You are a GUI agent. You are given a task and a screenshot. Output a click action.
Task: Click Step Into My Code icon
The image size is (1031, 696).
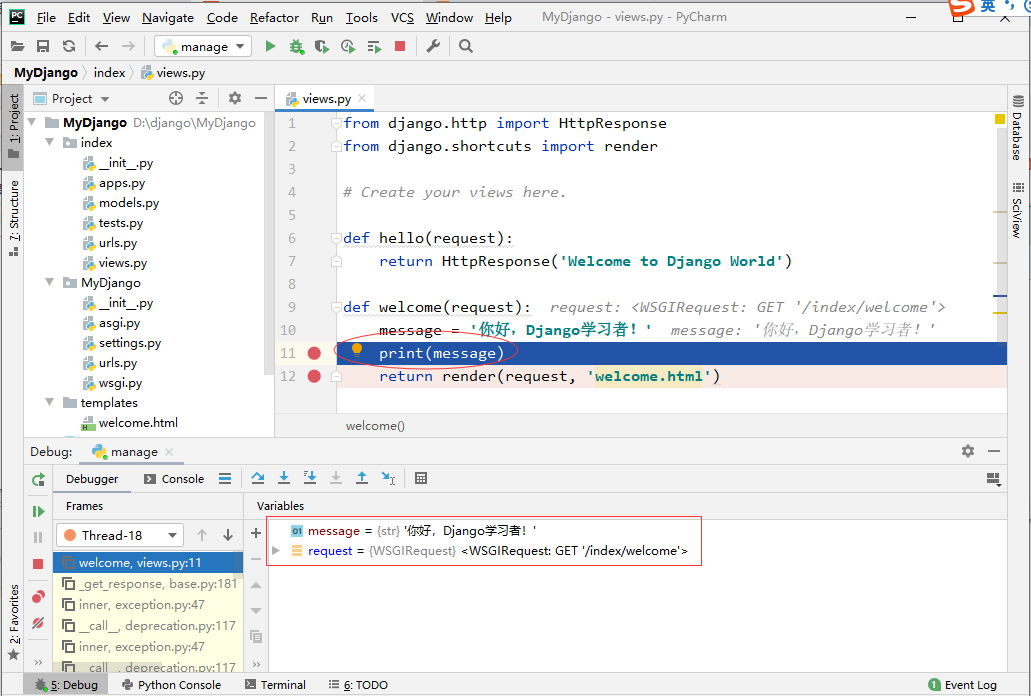tap(310, 478)
